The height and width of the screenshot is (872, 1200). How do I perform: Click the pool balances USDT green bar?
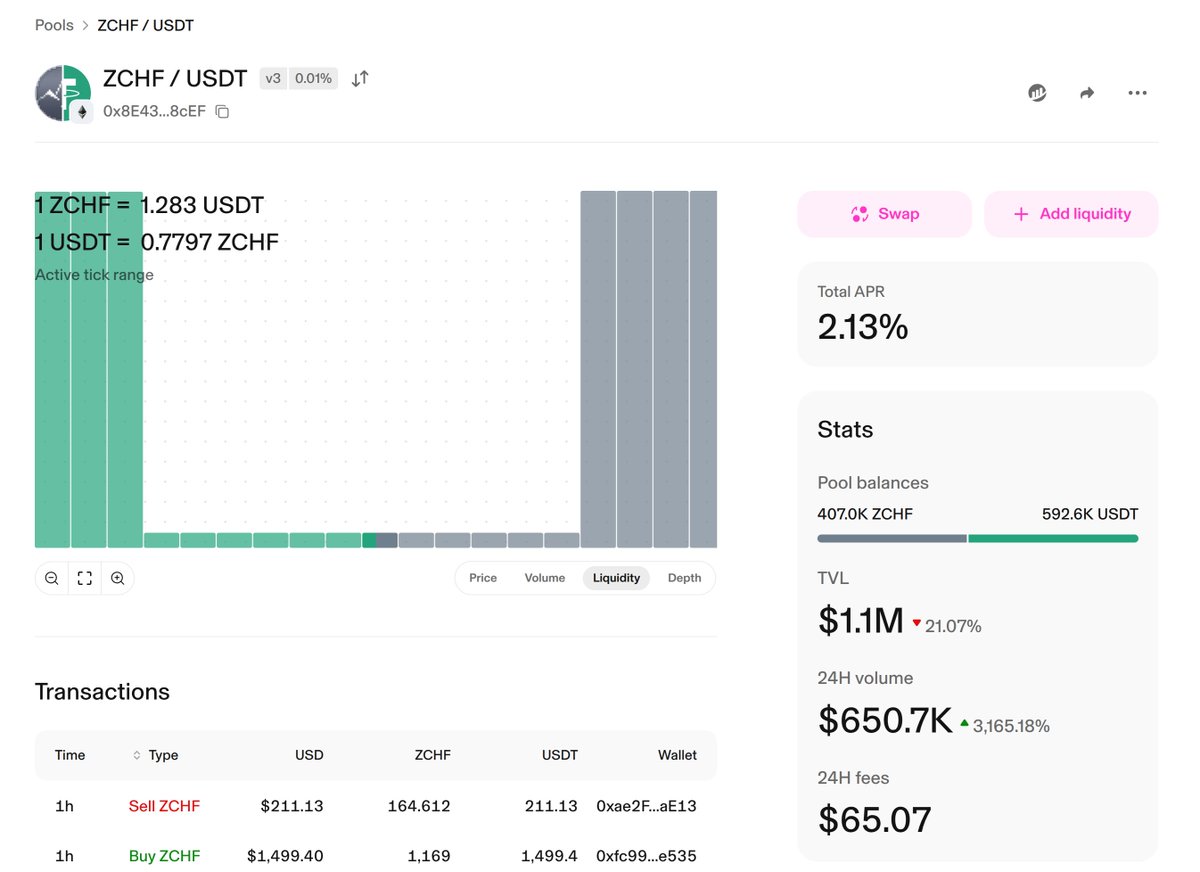pyautogui.click(x=1053, y=538)
